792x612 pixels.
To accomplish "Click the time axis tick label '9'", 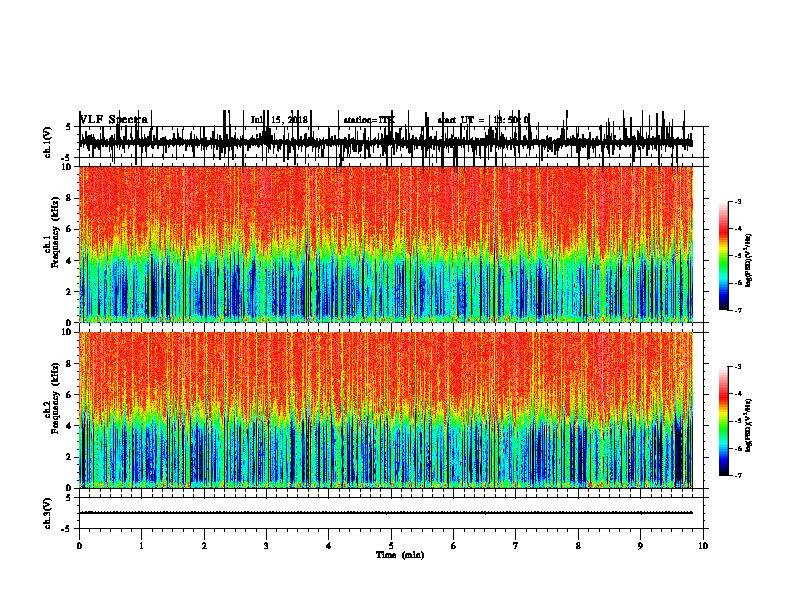I will click(x=640, y=546).
